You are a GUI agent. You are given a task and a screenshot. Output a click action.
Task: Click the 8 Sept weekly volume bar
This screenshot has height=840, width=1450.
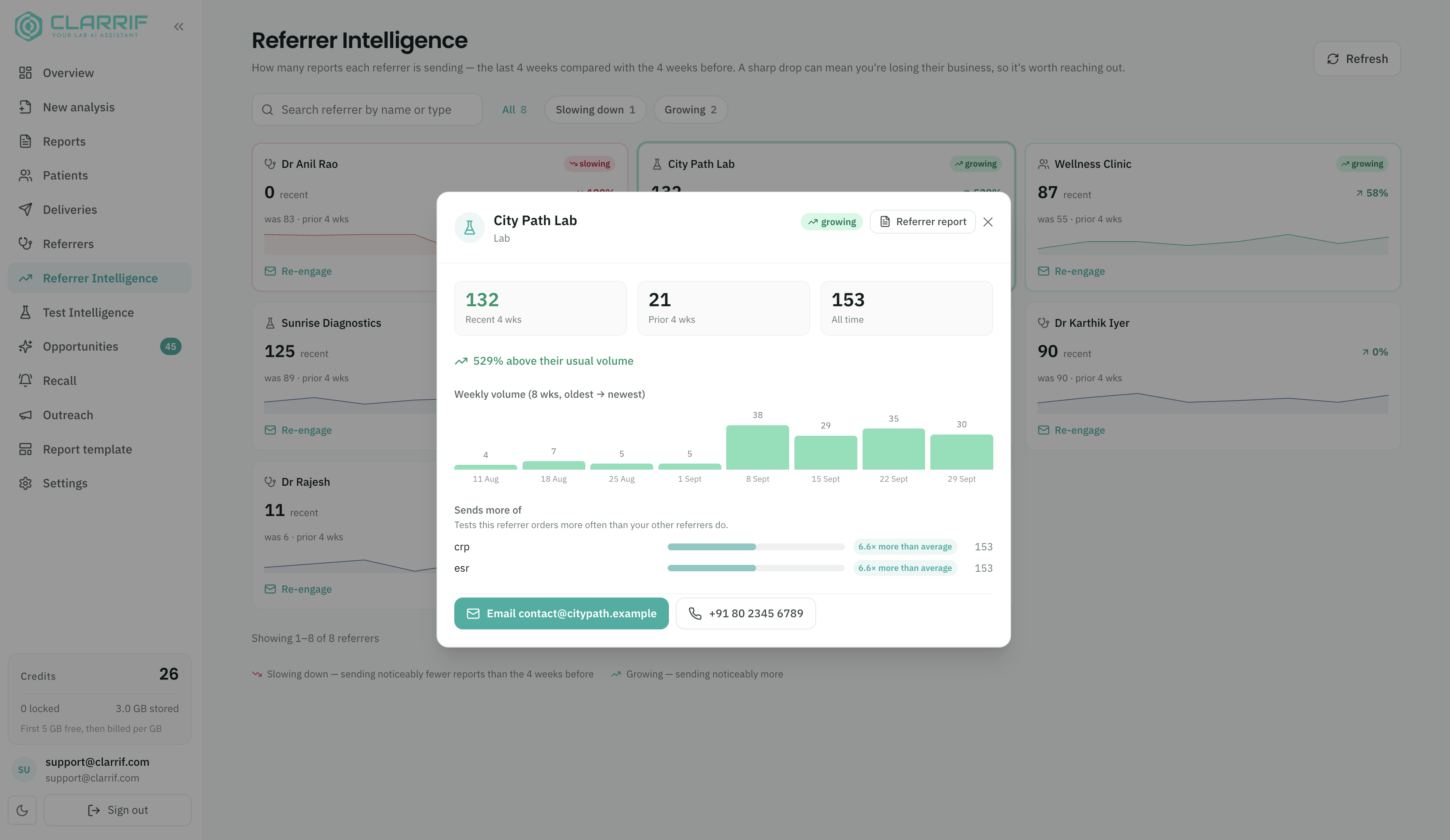(757, 447)
